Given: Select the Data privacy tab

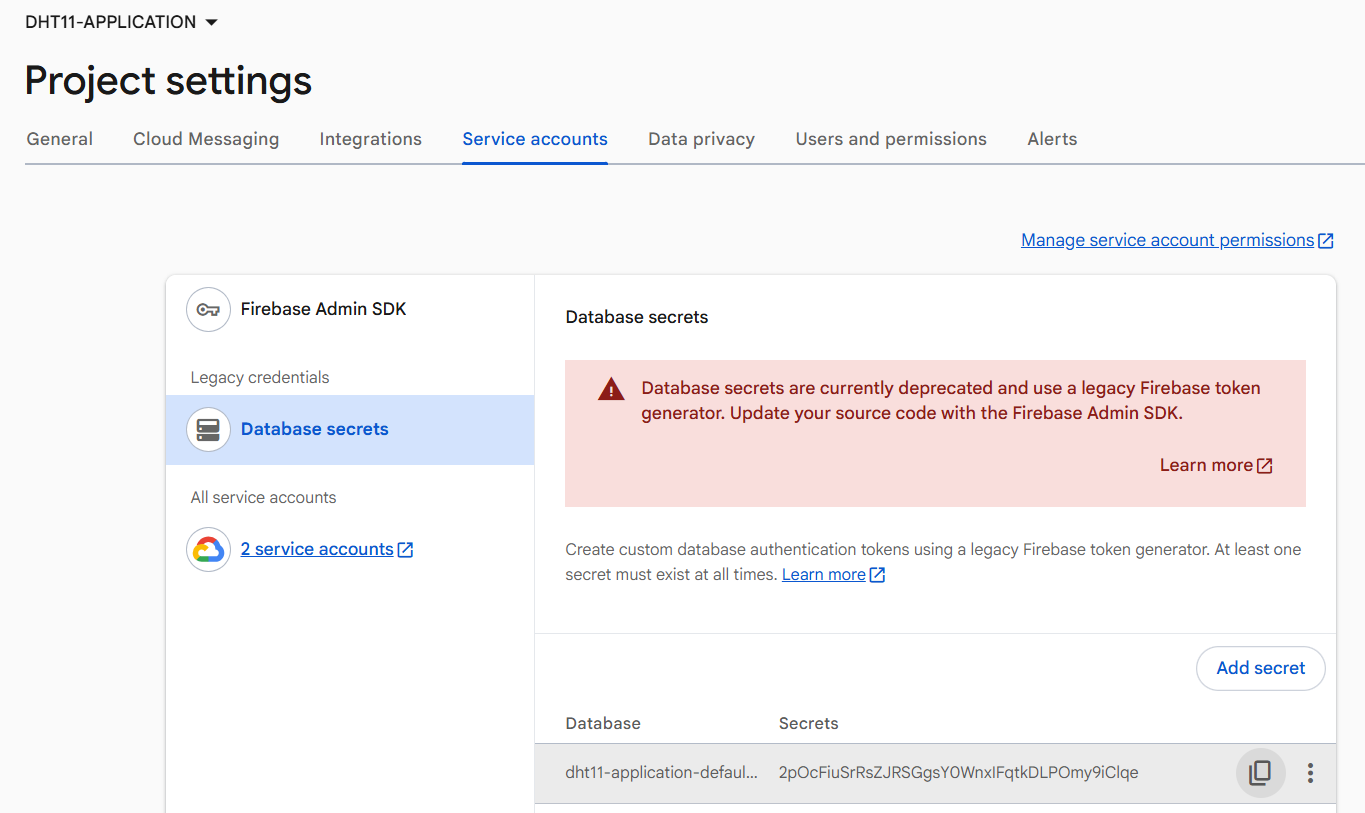Looking at the screenshot, I should click(701, 139).
